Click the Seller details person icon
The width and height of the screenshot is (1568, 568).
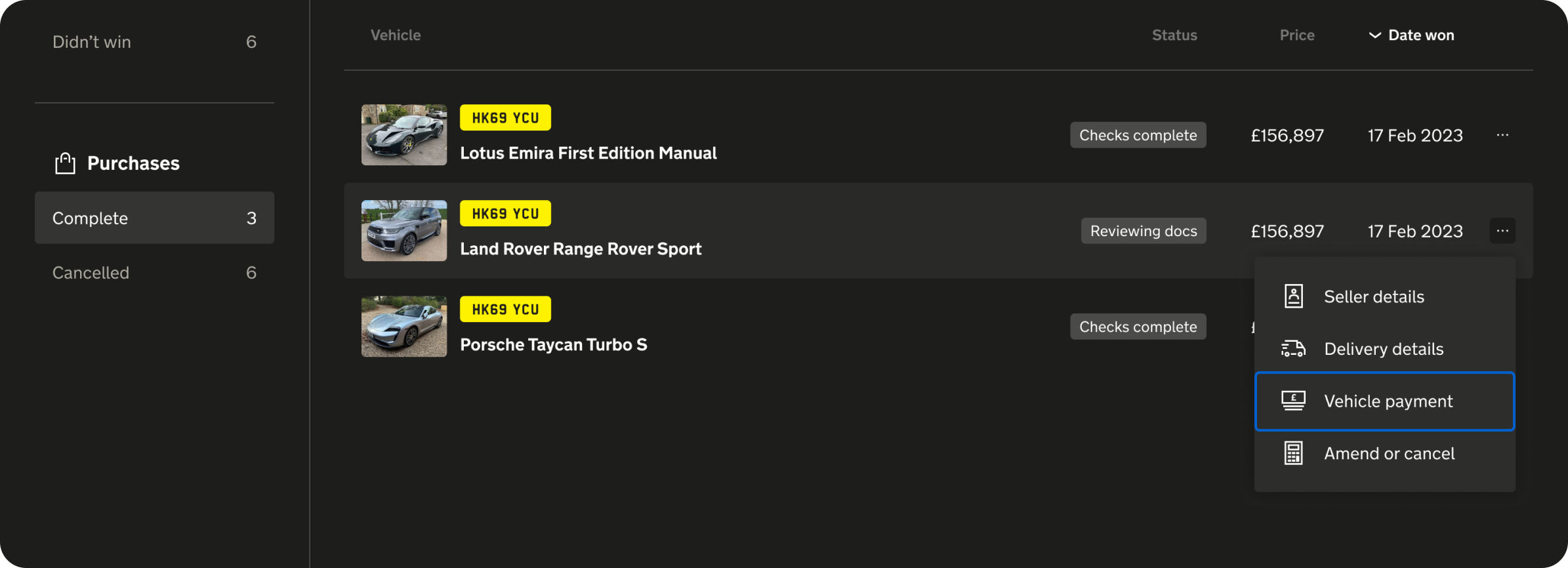pyautogui.click(x=1293, y=296)
